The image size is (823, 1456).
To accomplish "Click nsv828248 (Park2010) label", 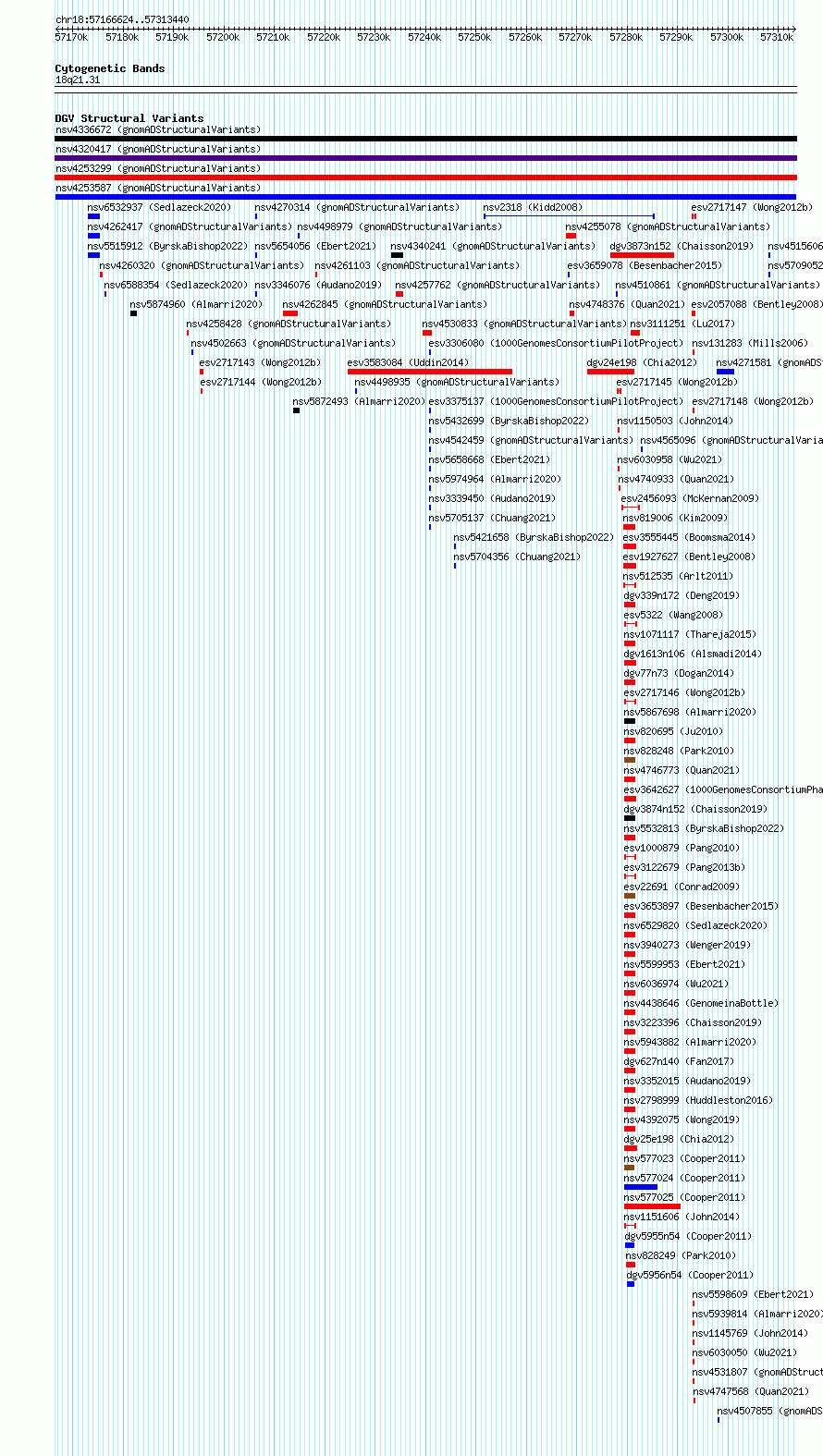I will (x=679, y=751).
